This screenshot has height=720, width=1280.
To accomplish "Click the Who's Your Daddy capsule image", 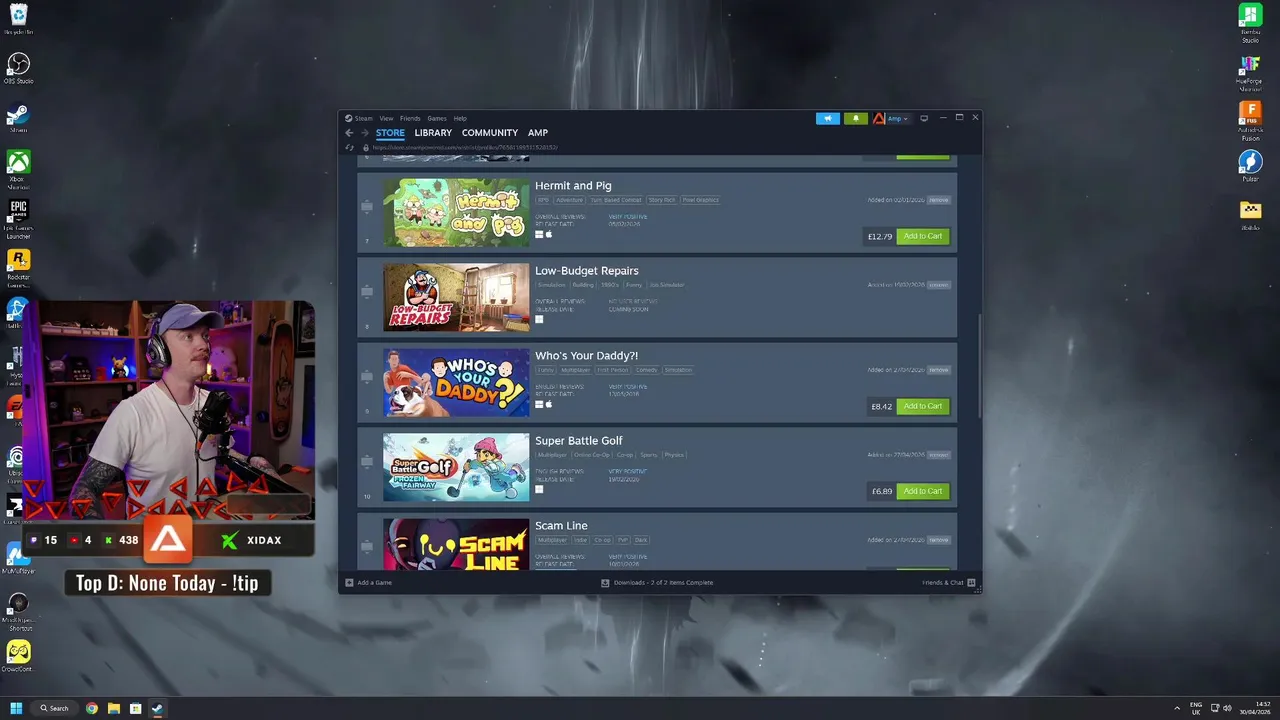I will [456, 382].
